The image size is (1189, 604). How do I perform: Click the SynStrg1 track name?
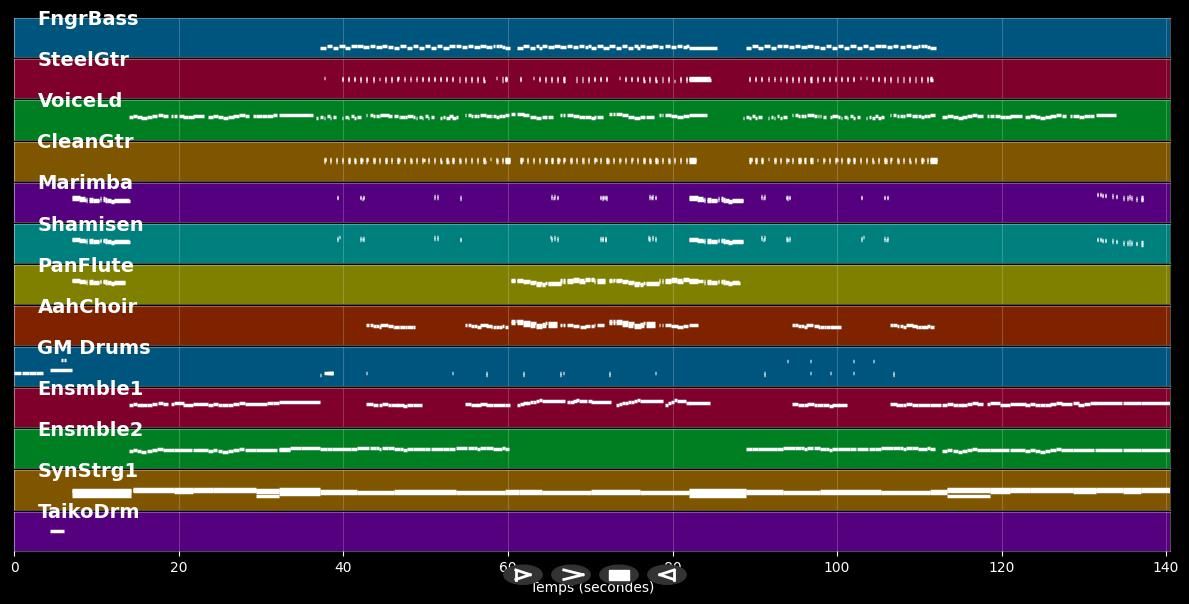coord(88,471)
